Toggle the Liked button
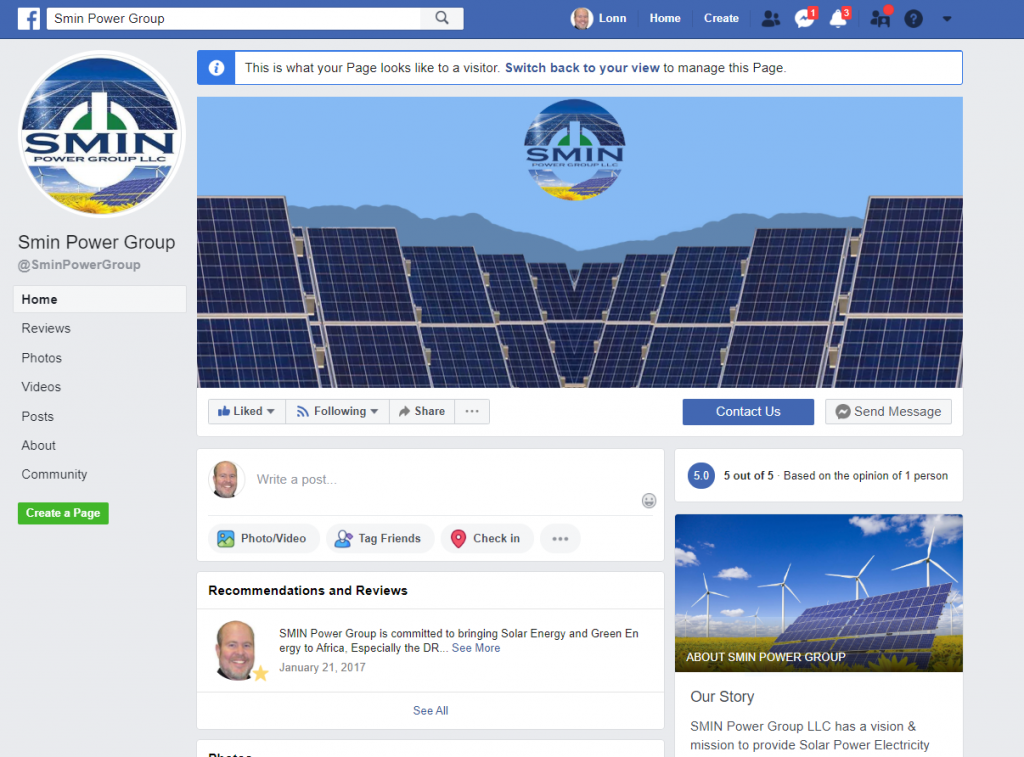Screen dimensions: 1024x757 click(x=246, y=411)
